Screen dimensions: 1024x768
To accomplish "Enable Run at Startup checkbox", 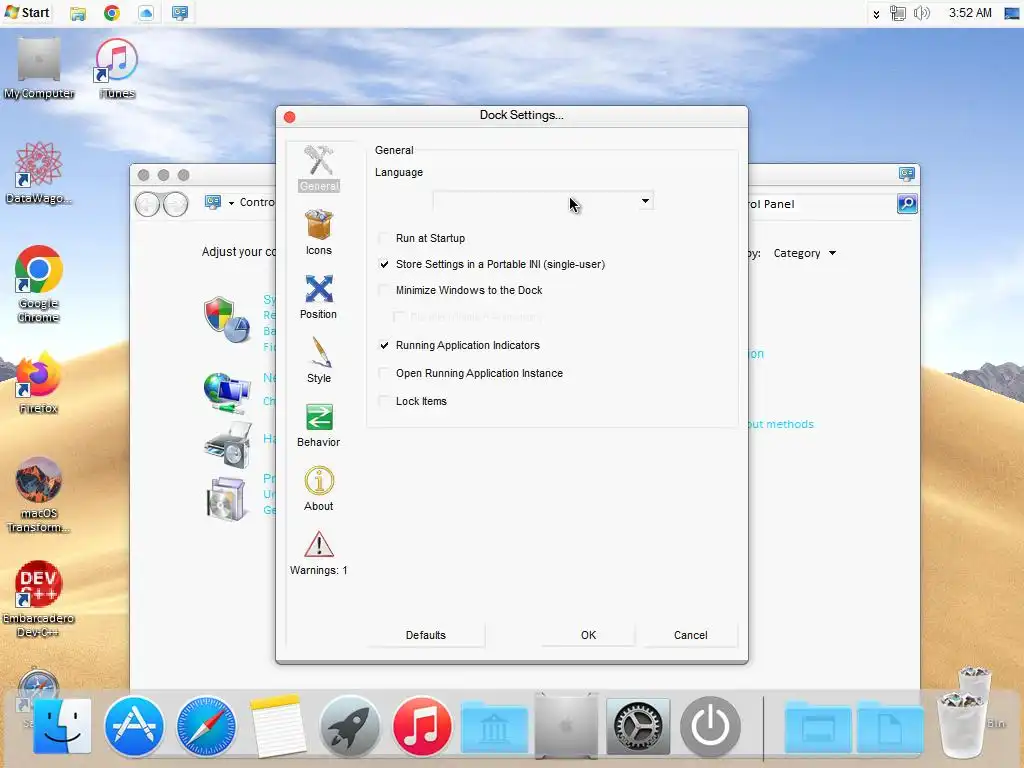I will tap(384, 238).
